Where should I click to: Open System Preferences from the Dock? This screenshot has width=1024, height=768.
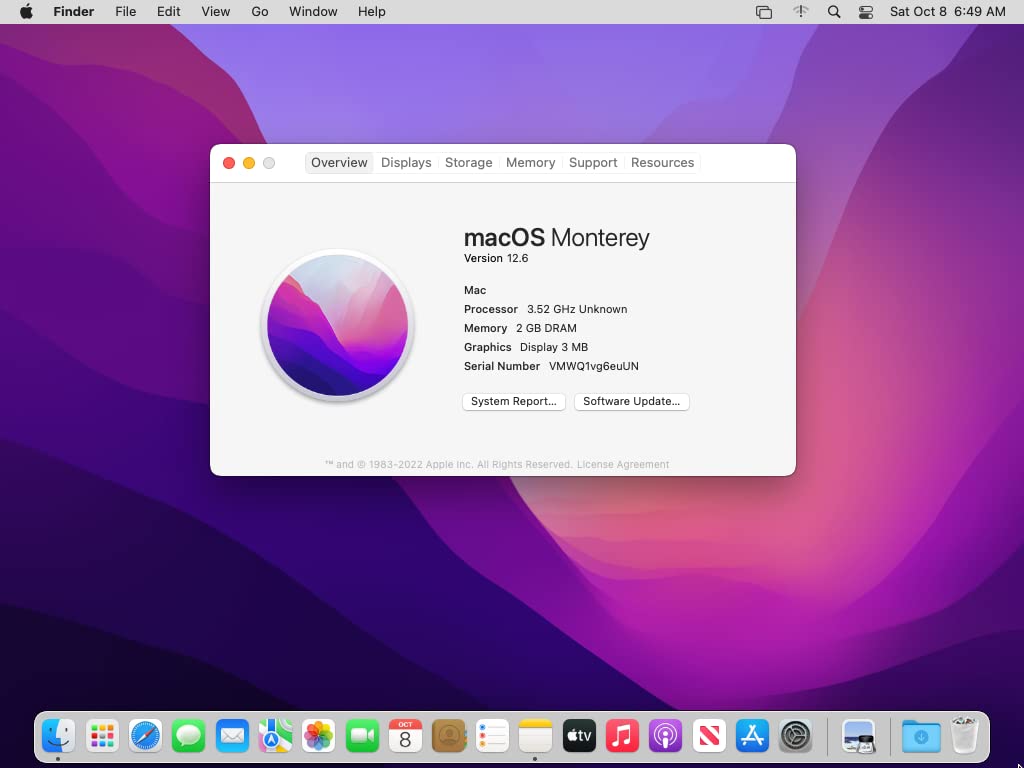tap(795, 736)
